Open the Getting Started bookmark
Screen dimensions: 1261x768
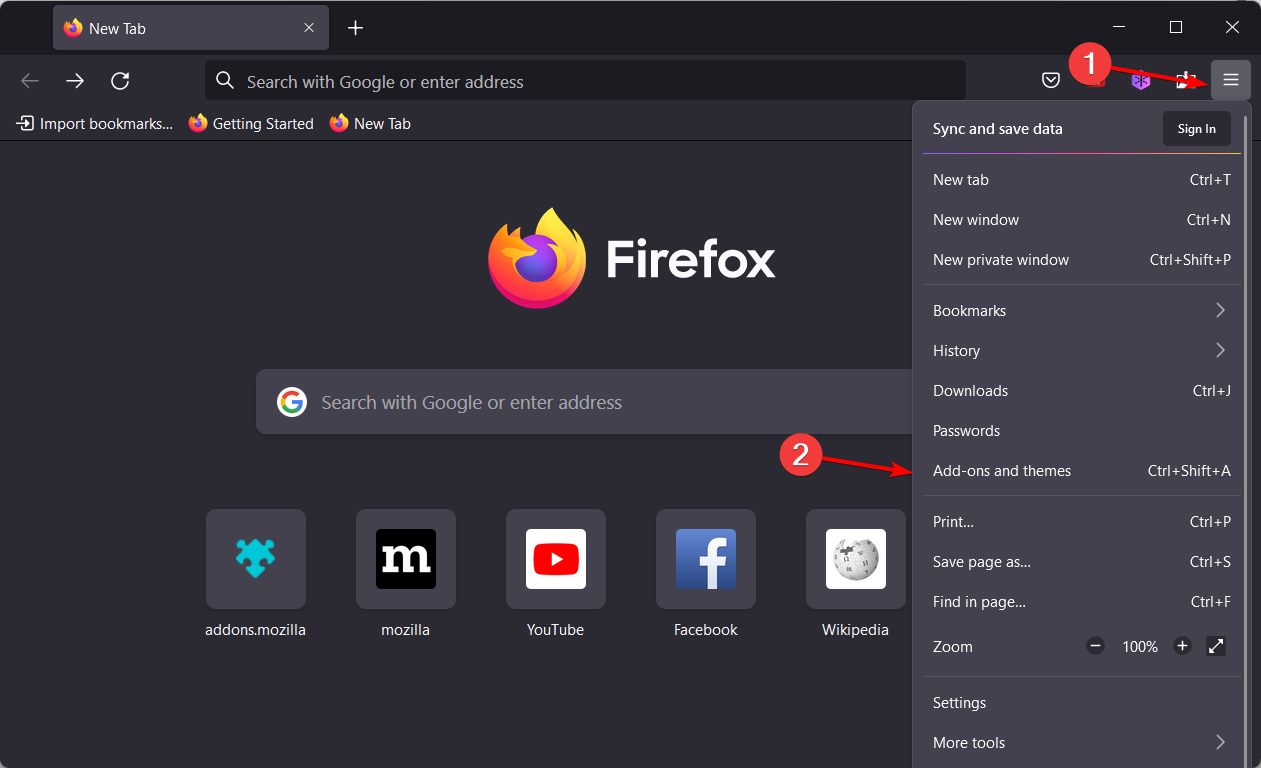251,124
